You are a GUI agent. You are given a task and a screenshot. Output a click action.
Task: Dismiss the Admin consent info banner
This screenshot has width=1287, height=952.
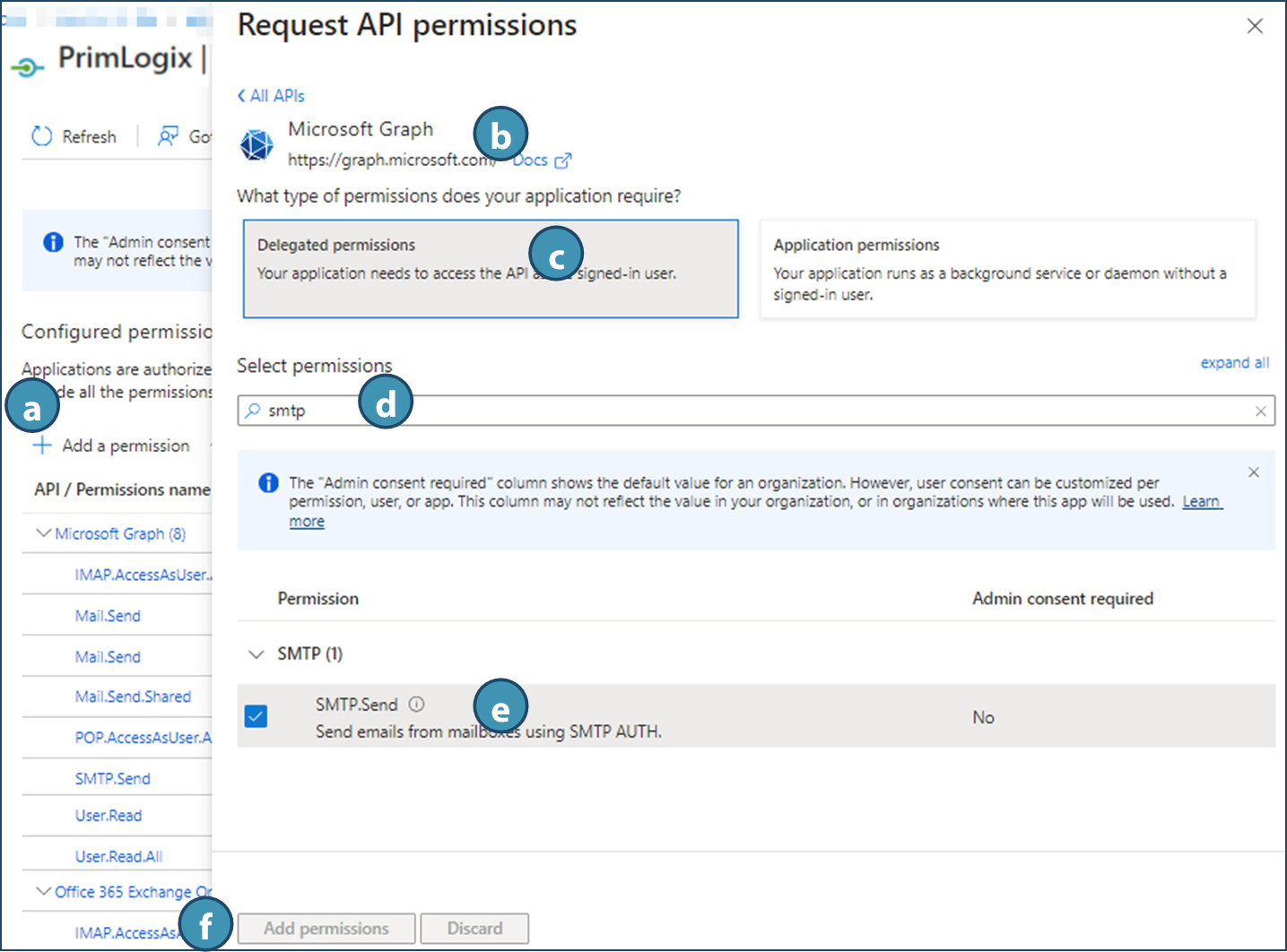1254,472
